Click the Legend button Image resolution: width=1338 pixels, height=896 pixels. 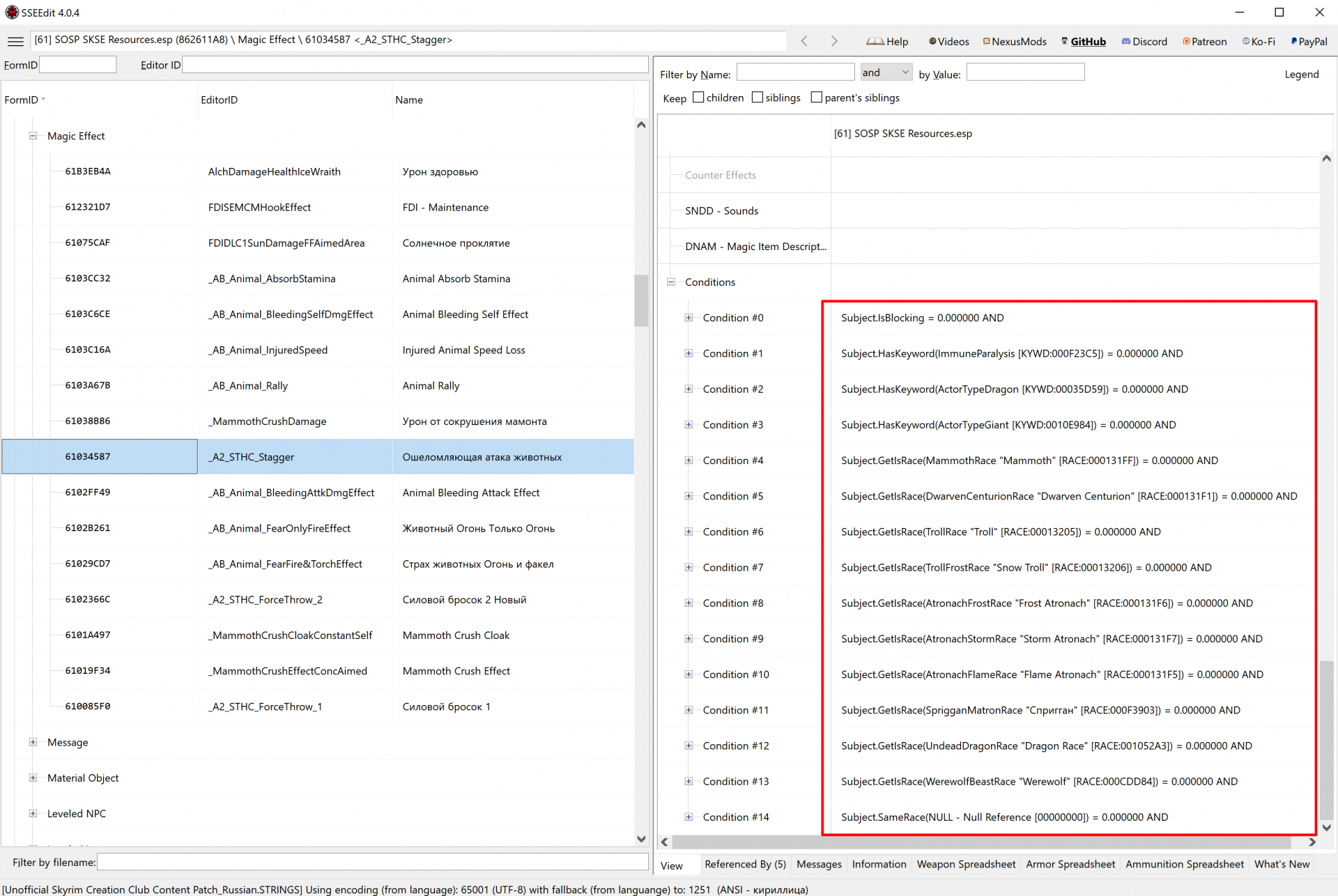1301,75
